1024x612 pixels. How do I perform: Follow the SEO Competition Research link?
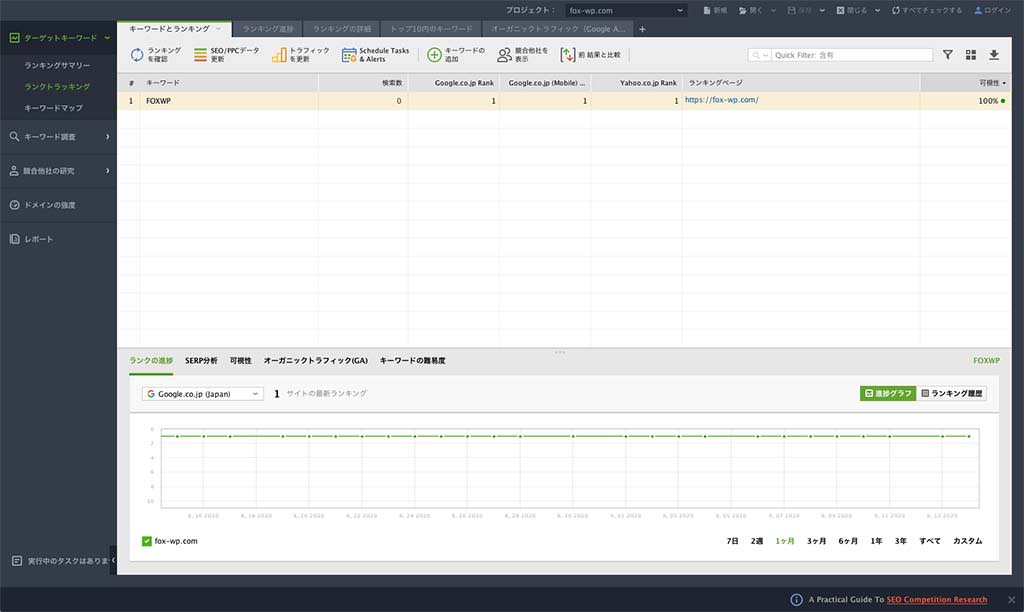click(x=936, y=600)
